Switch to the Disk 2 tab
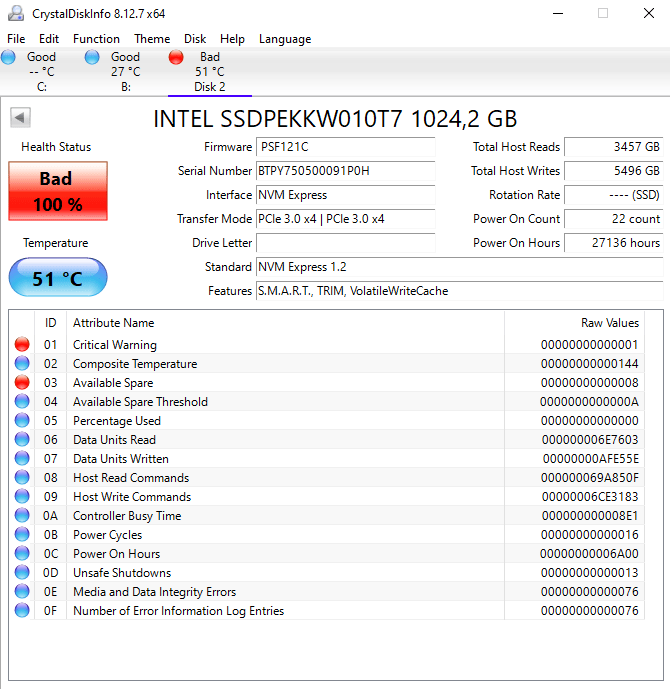The image size is (670, 689). tap(210, 86)
